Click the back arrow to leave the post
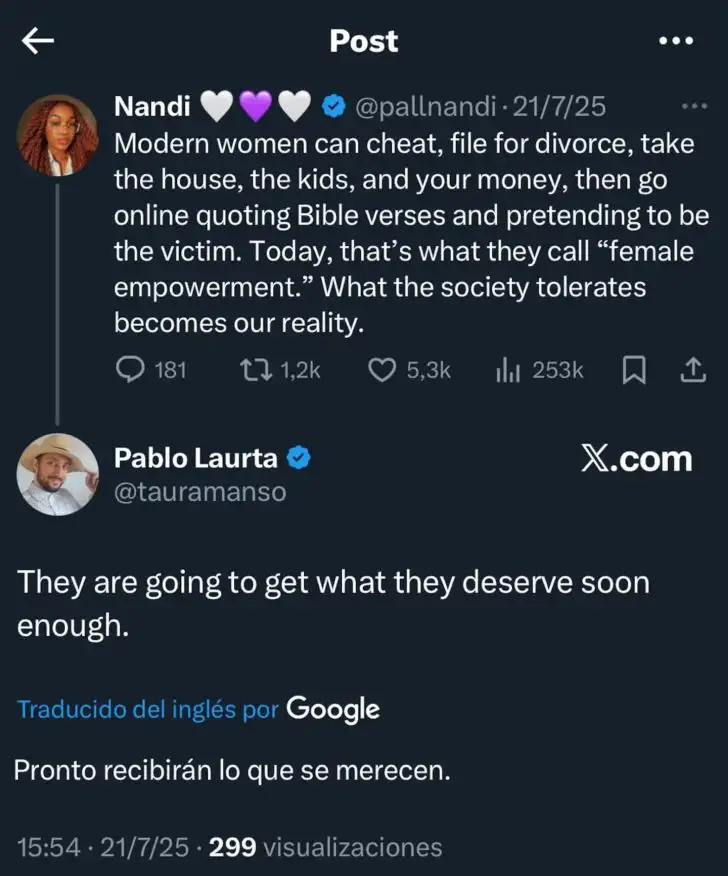 36,41
